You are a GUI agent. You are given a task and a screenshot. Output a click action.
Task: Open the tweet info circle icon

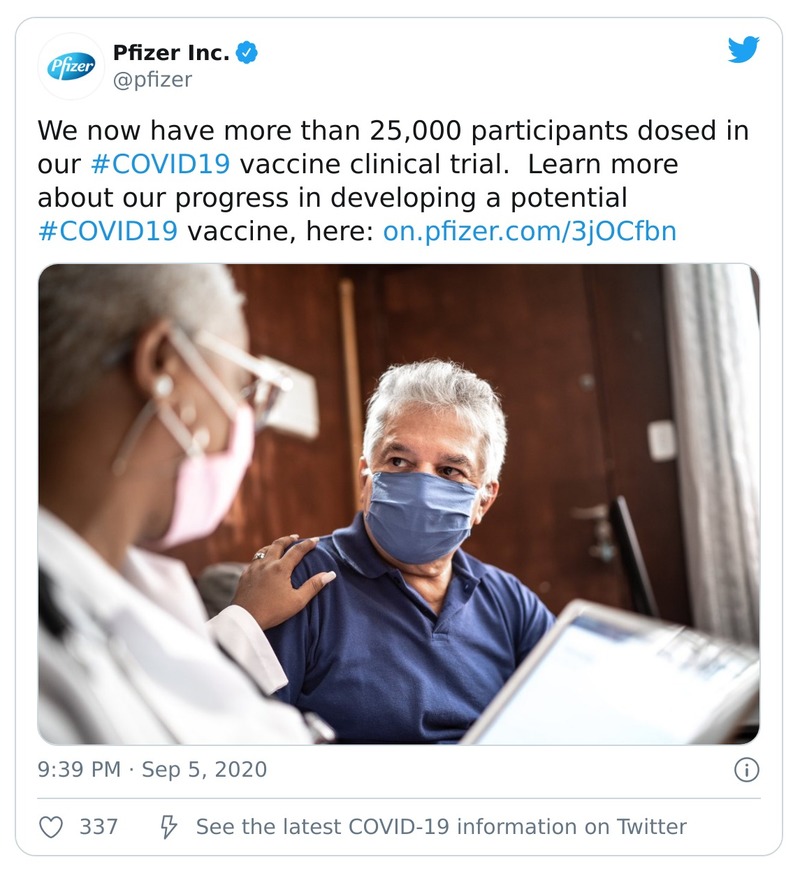pos(746,769)
